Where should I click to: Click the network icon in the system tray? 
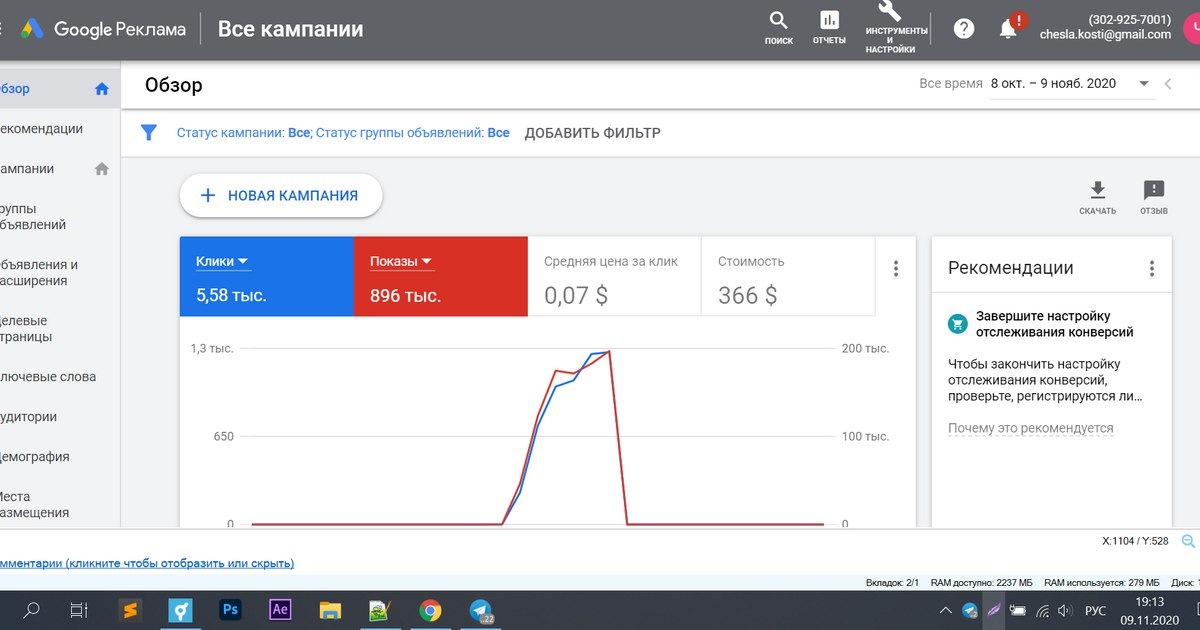(1043, 610)
